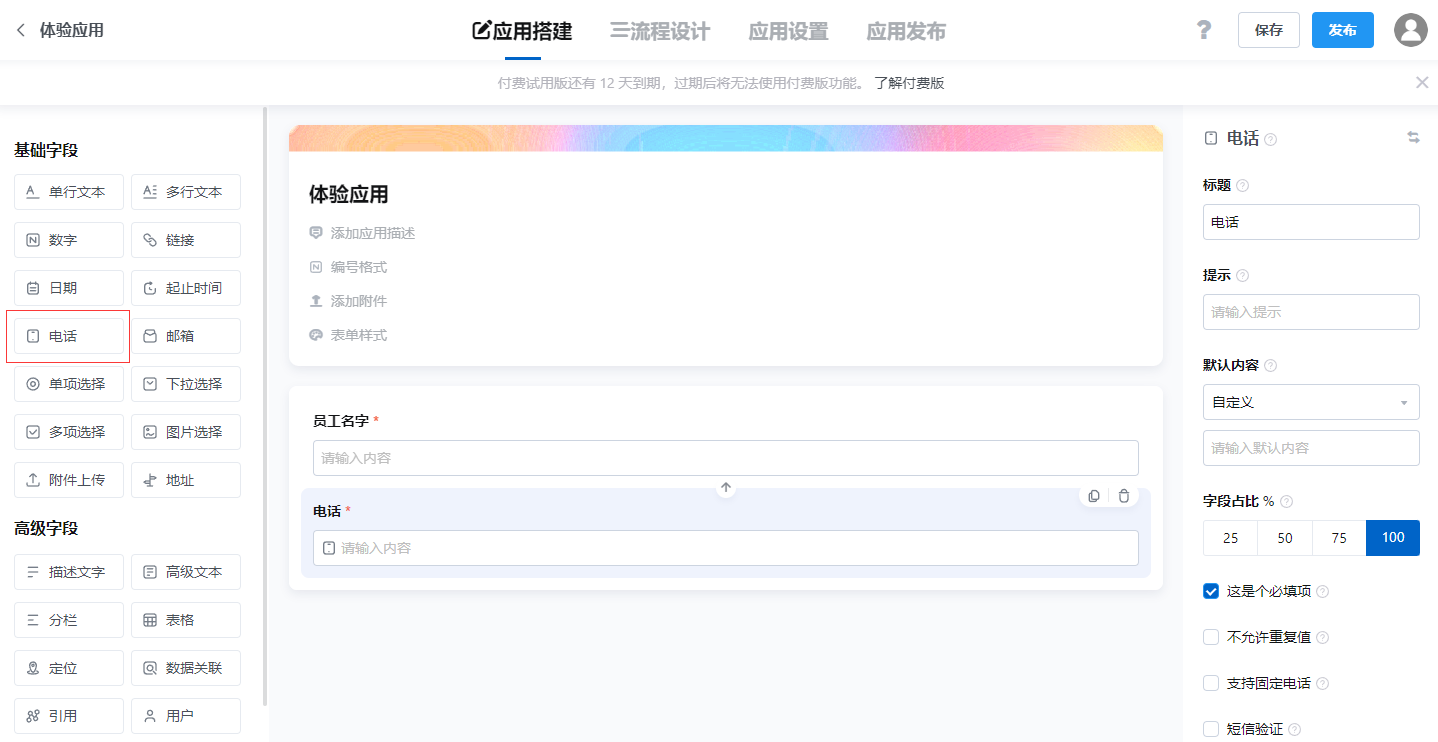The width and height of the screenshot is (1438, 742).
Task: Enable the 短信验证 checkbox
Action: 1210,729
